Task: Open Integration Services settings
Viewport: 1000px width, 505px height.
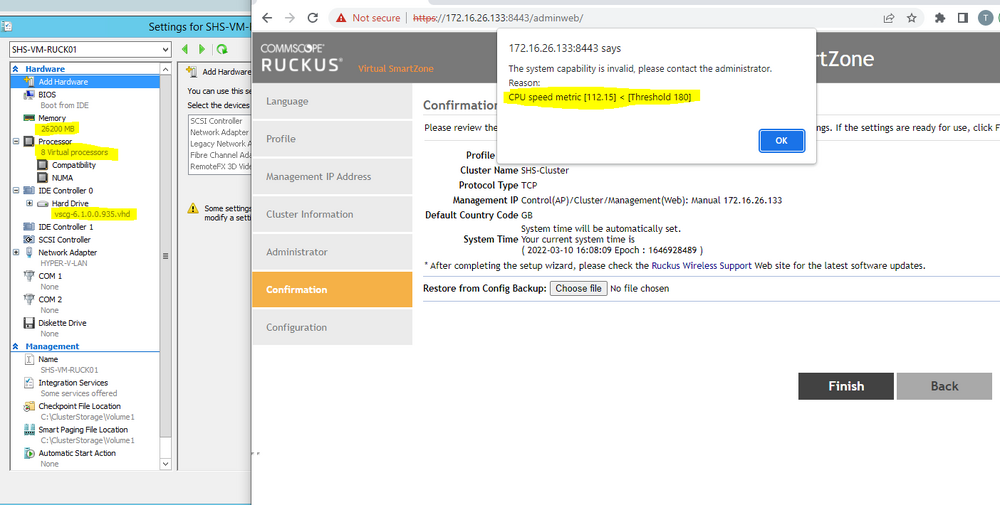Action: pos(73,383)
